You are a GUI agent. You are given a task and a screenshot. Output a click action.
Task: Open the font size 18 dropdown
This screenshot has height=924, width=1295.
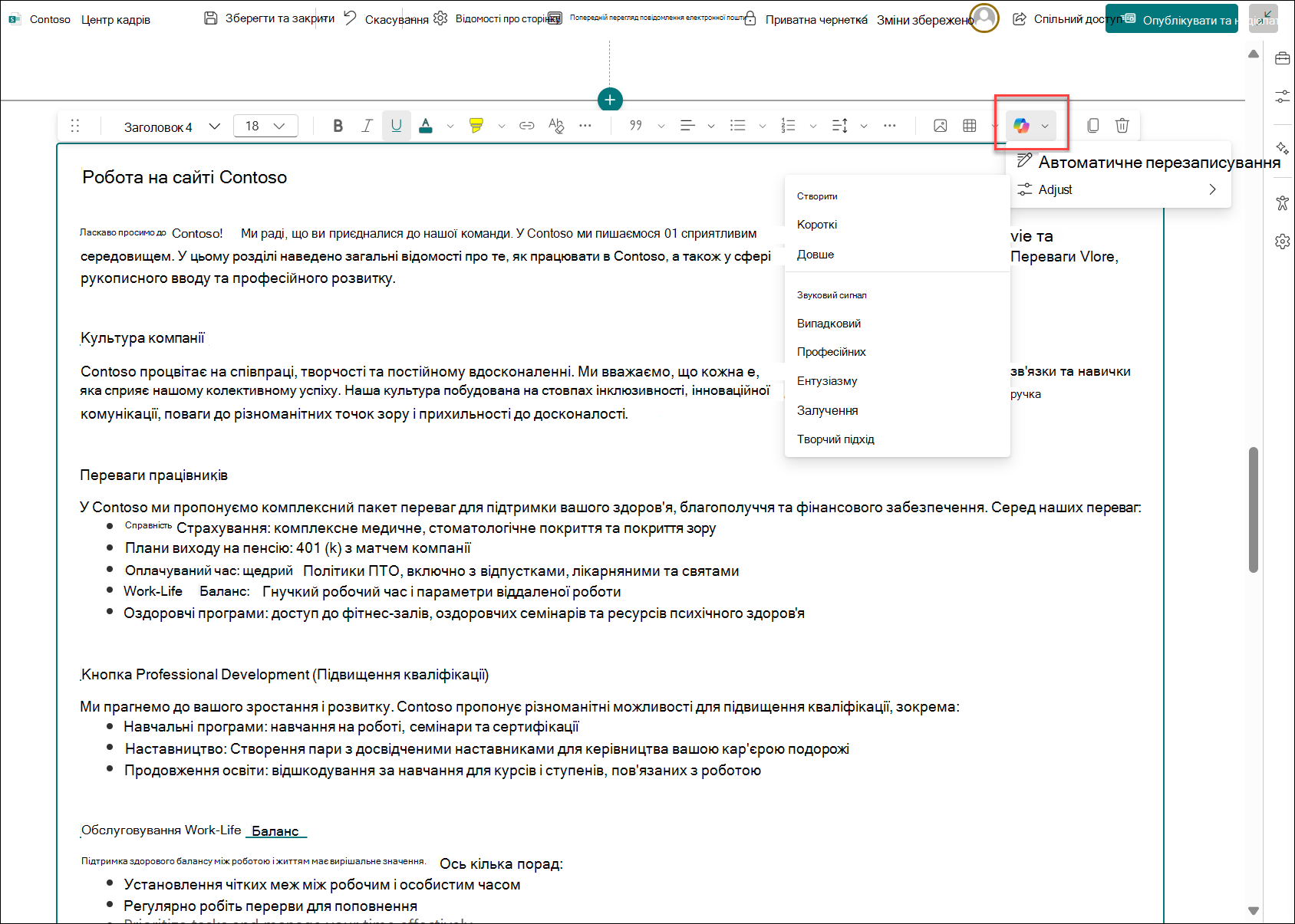tap(265, 126)
